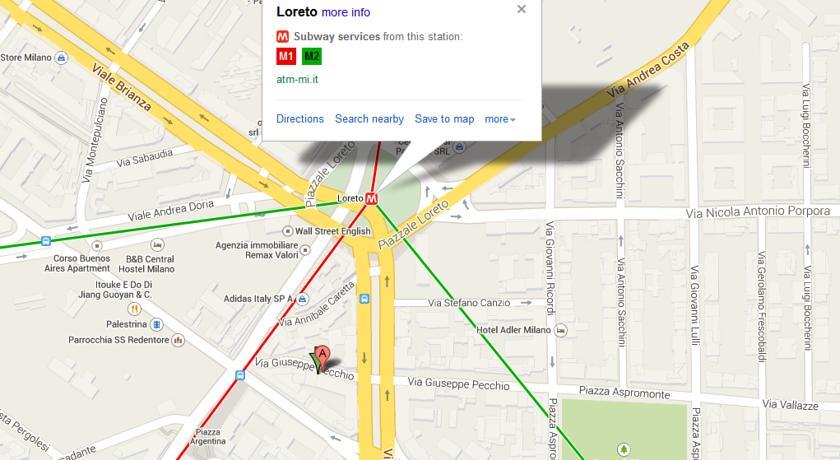
Task: Select the B&B Central Hostel Milano bed icon
Action: [x=157, y=245]
